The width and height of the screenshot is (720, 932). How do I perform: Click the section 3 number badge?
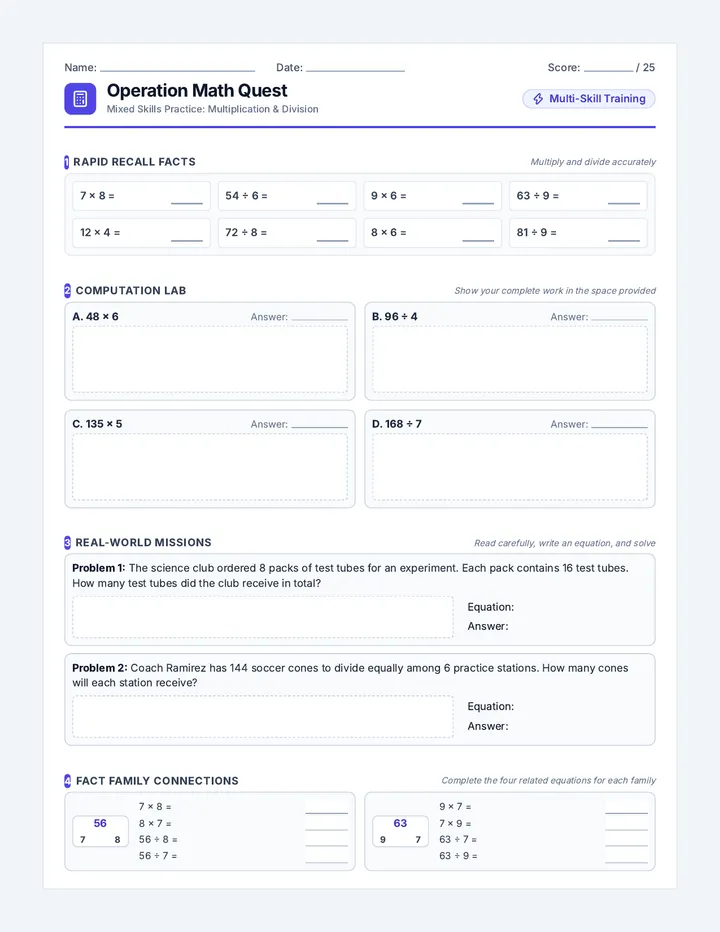click(x=67, y=543)
